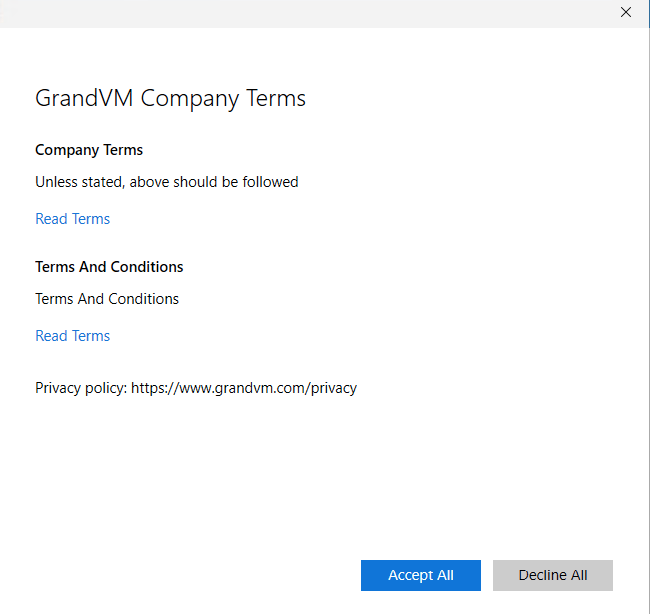The width and height of the screenshot is (650, 614).
Task: Follow the first blue Read Terms hyperlink
Action: tap(72, 219)
